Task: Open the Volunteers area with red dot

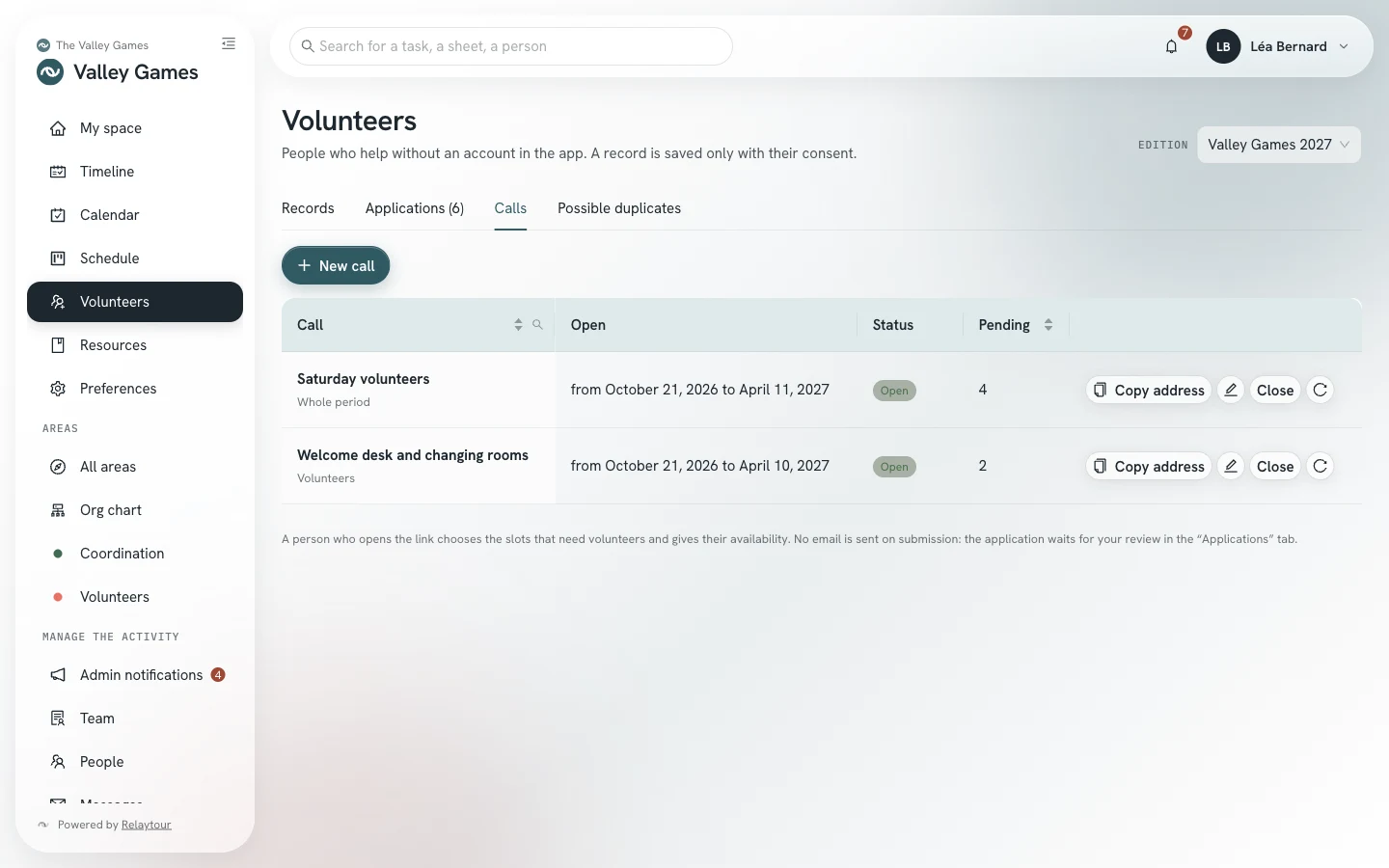Action: tap(135, 597)
